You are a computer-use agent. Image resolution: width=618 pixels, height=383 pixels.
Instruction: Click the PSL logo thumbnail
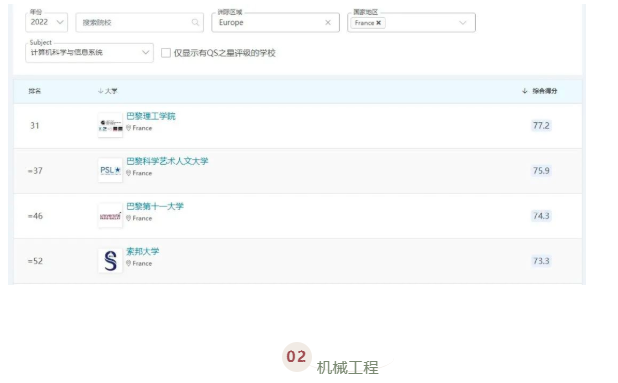point(110,170)
